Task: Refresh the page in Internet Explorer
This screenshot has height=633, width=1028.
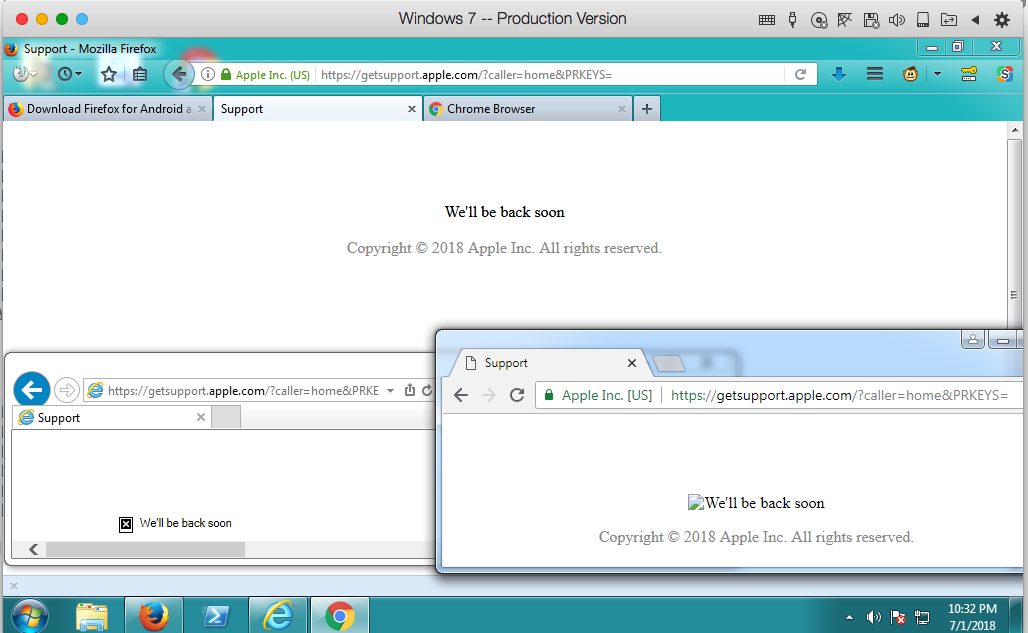Action: [427, 391]
